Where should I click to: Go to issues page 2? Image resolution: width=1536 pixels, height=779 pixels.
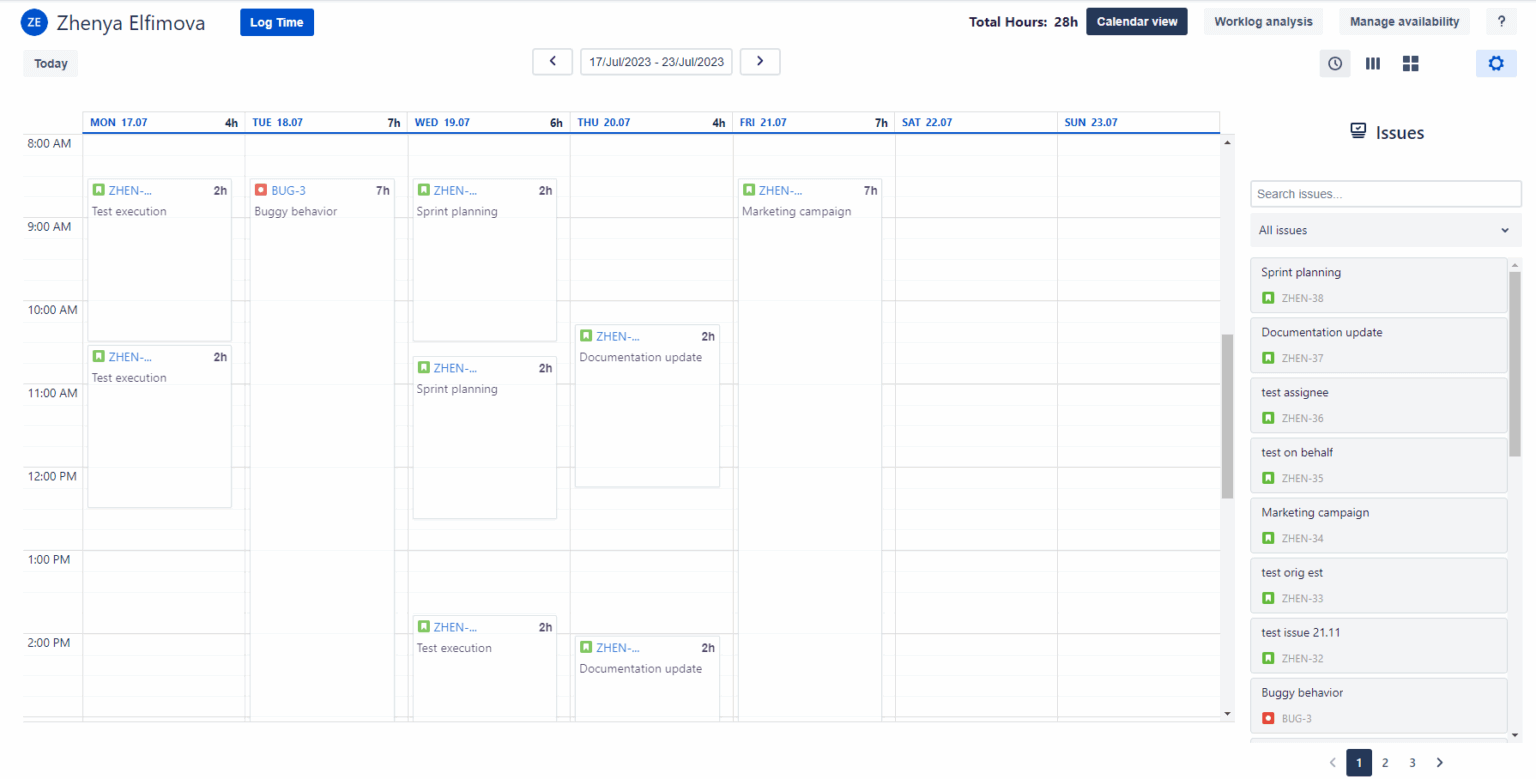[x=1385, y=763]
